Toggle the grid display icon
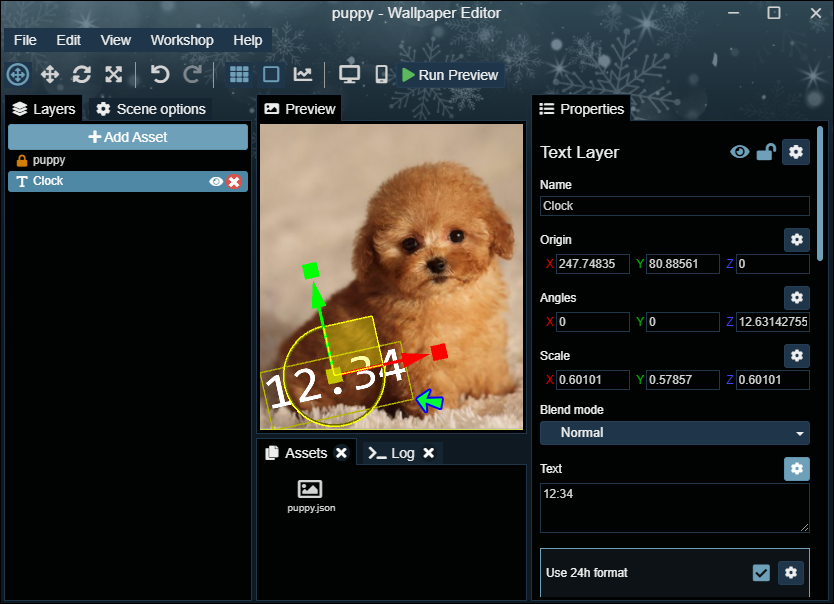Image resolution: width=834 pixels, height=604 pixels. coord(239,74)
